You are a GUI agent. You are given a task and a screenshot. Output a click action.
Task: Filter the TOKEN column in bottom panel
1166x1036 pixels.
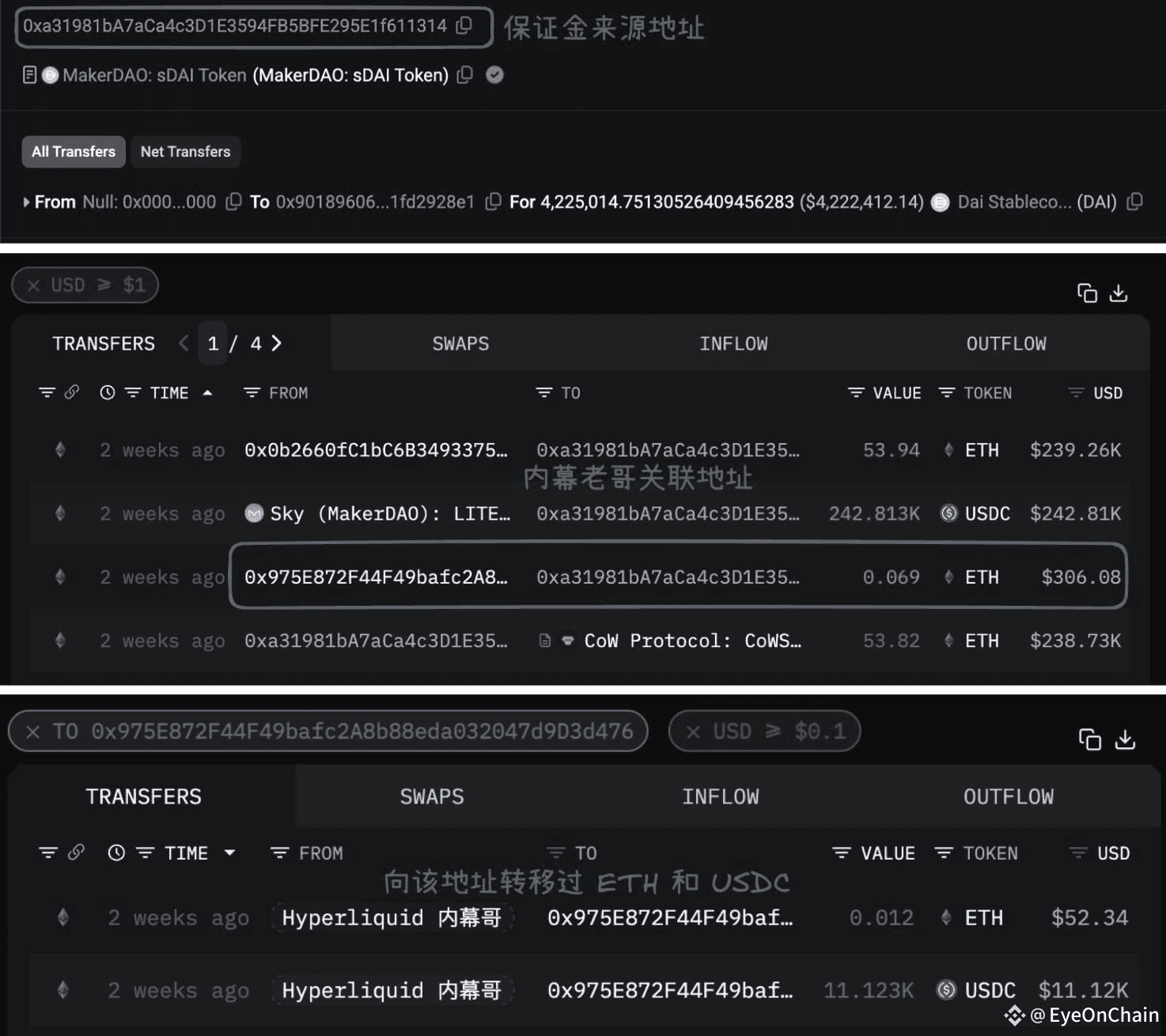(944, 853)
